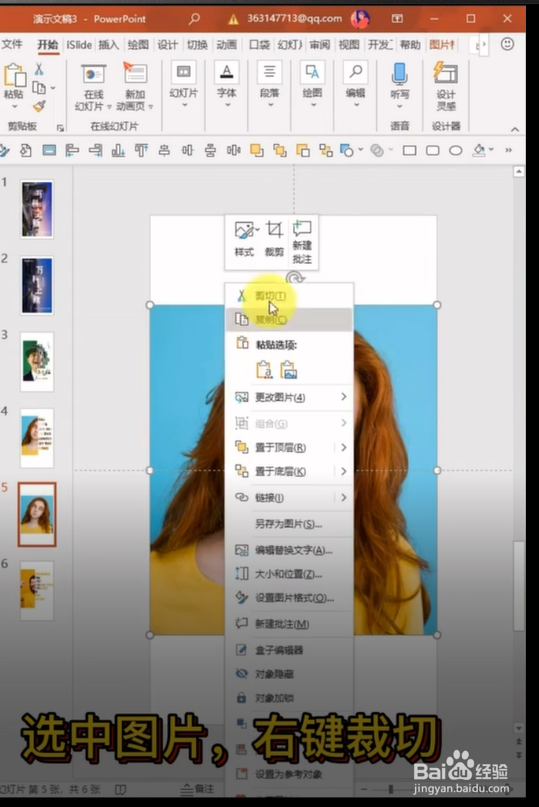This screenshot has width=539, height=807.
Task: Open Box Editor (盒子编辑器) menu item
Action: (290, 650)
